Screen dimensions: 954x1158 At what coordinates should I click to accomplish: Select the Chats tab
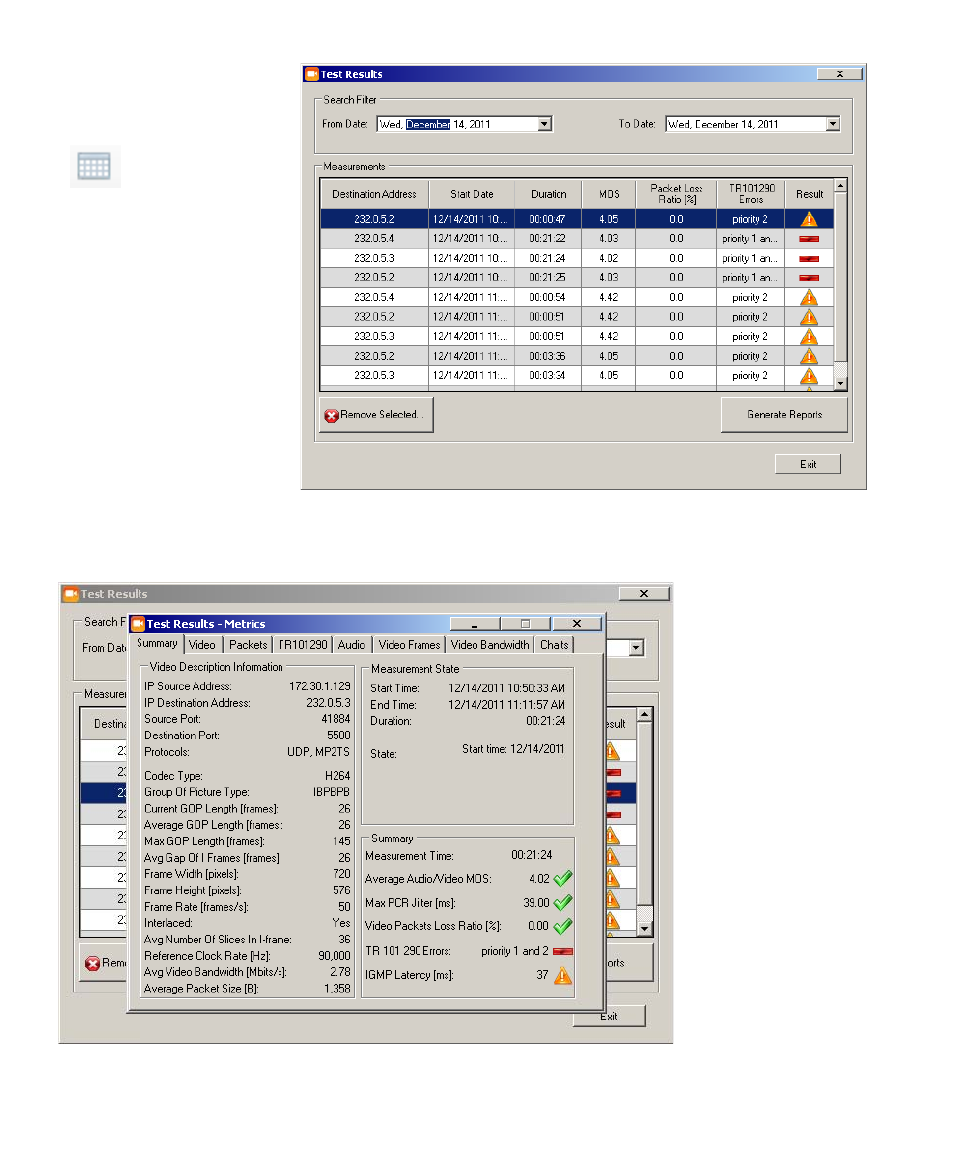point(554,645)
